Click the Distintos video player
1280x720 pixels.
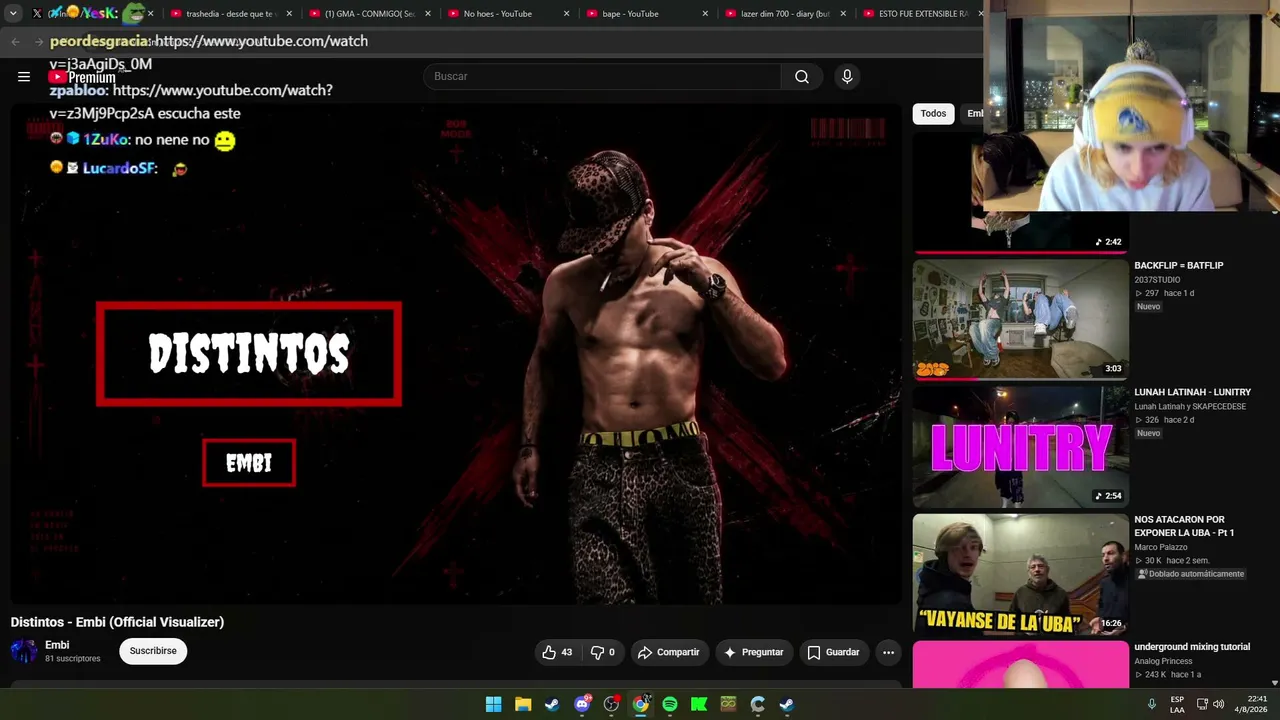[456, 355]
